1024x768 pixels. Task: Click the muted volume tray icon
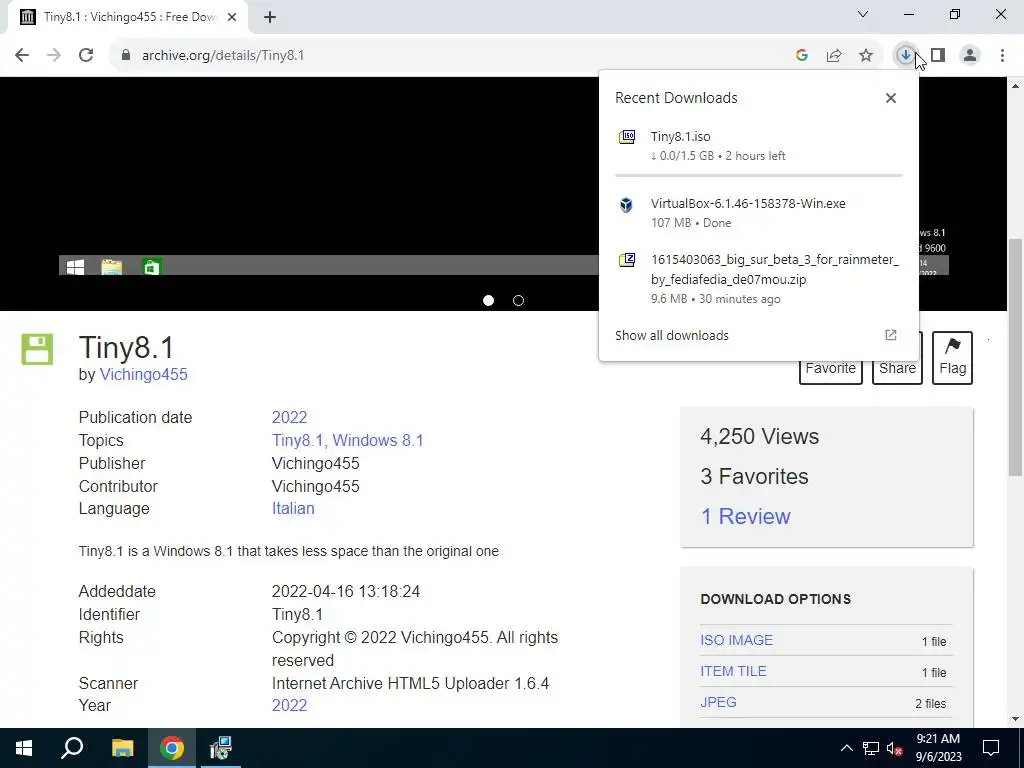click(x=895, y=748)
